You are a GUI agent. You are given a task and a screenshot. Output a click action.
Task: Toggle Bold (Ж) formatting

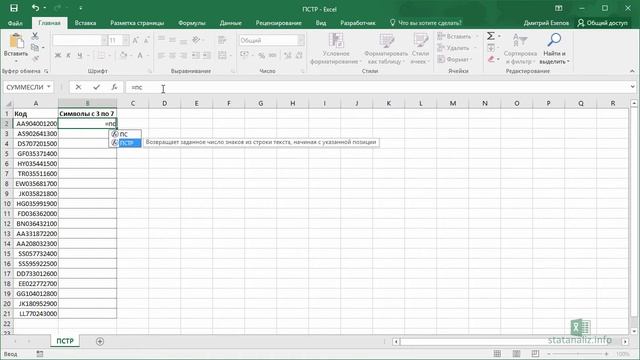click(x=58, y=55)
